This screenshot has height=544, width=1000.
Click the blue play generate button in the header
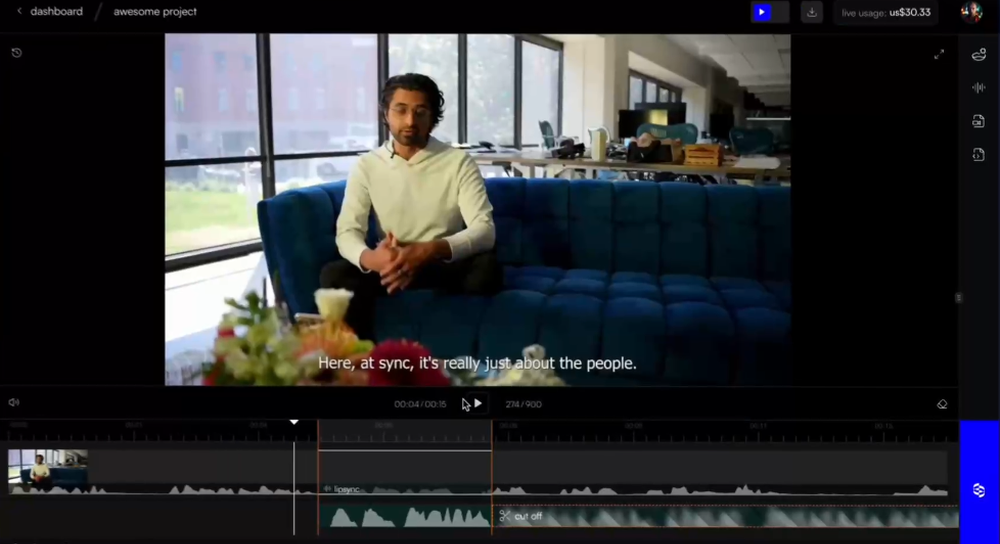click(x=761, y=12)
